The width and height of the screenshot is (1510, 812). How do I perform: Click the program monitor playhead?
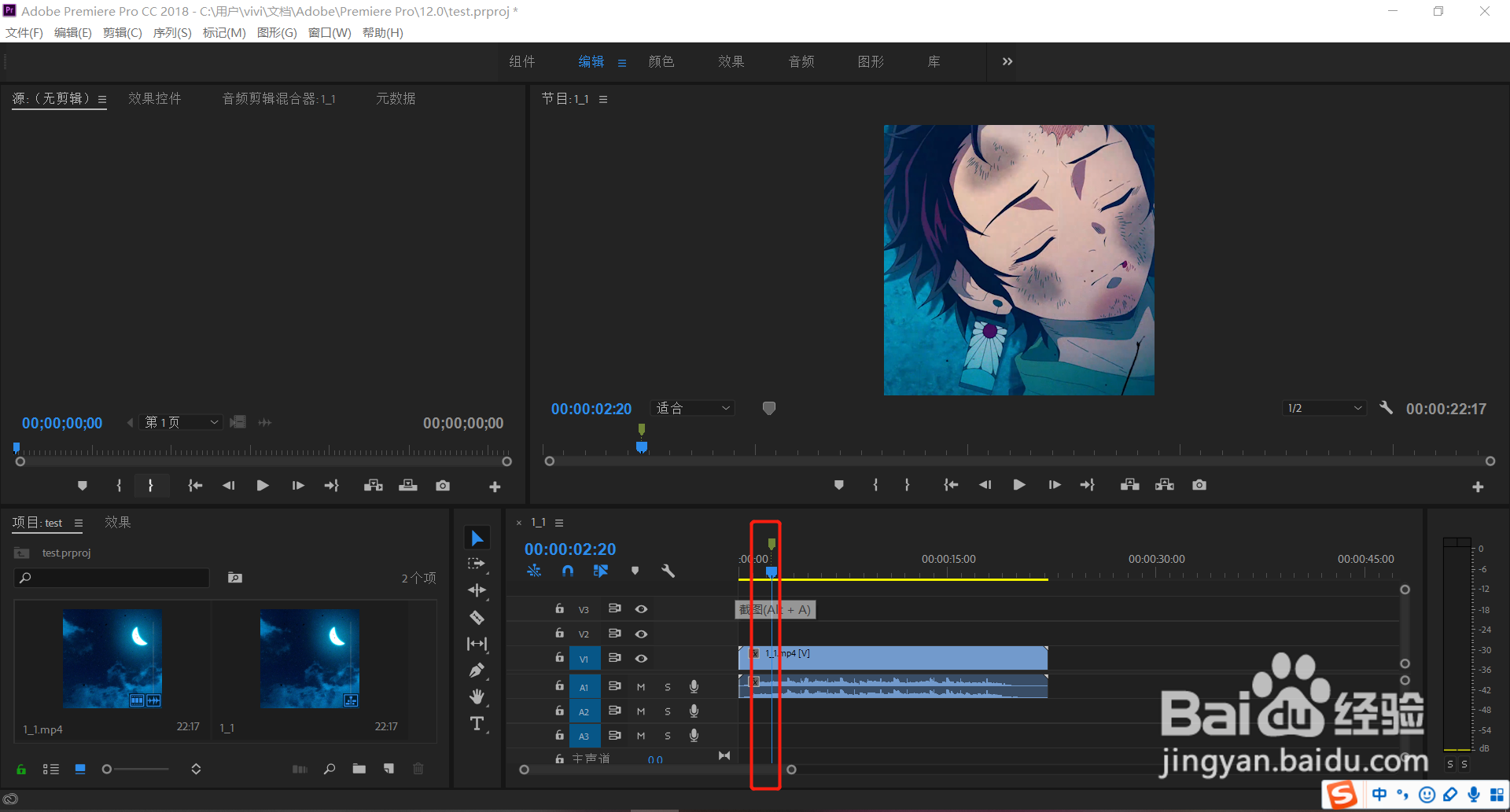(x=642, y=447)
